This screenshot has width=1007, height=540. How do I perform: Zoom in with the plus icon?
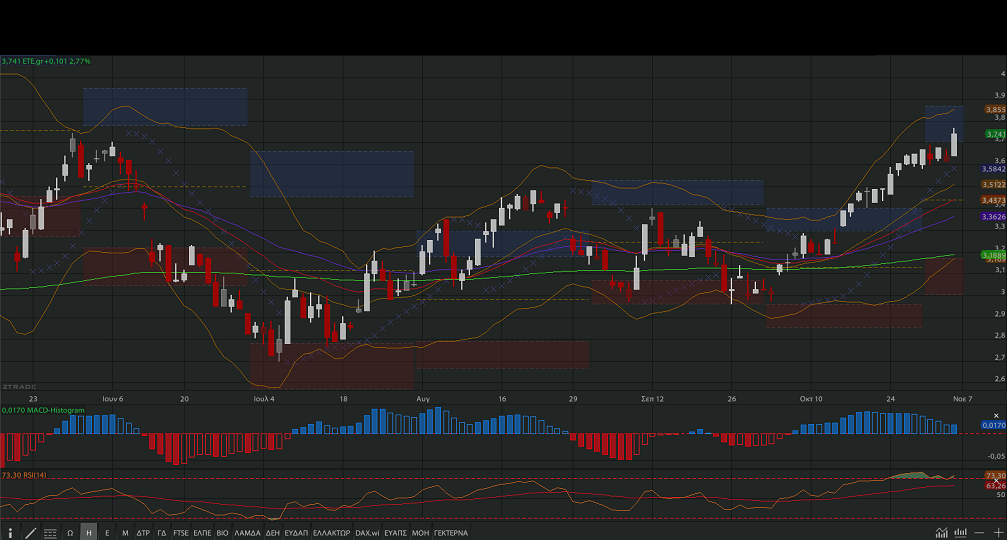999,532
